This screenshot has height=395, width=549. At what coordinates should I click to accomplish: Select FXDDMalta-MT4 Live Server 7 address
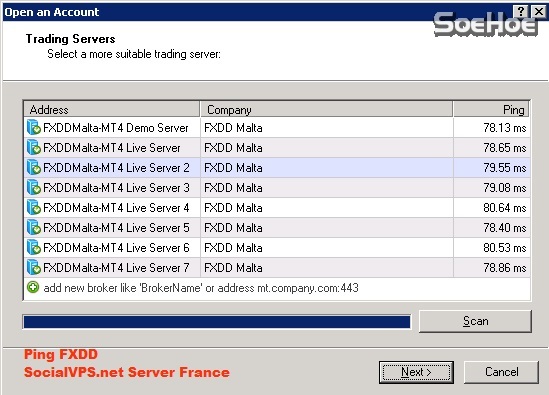tap(116, 268)
